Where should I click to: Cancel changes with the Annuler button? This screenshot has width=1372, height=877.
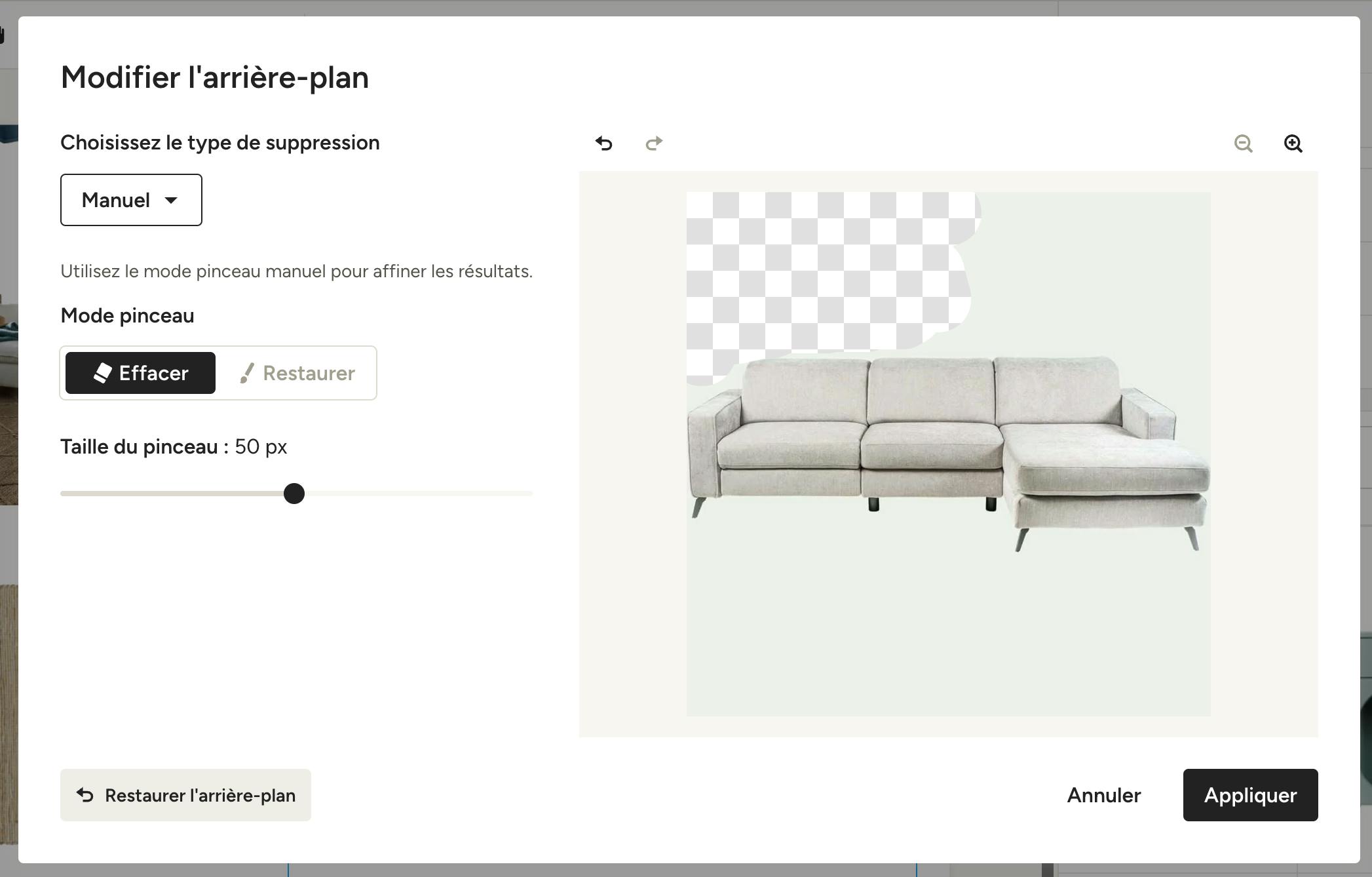click(1104, 795)
